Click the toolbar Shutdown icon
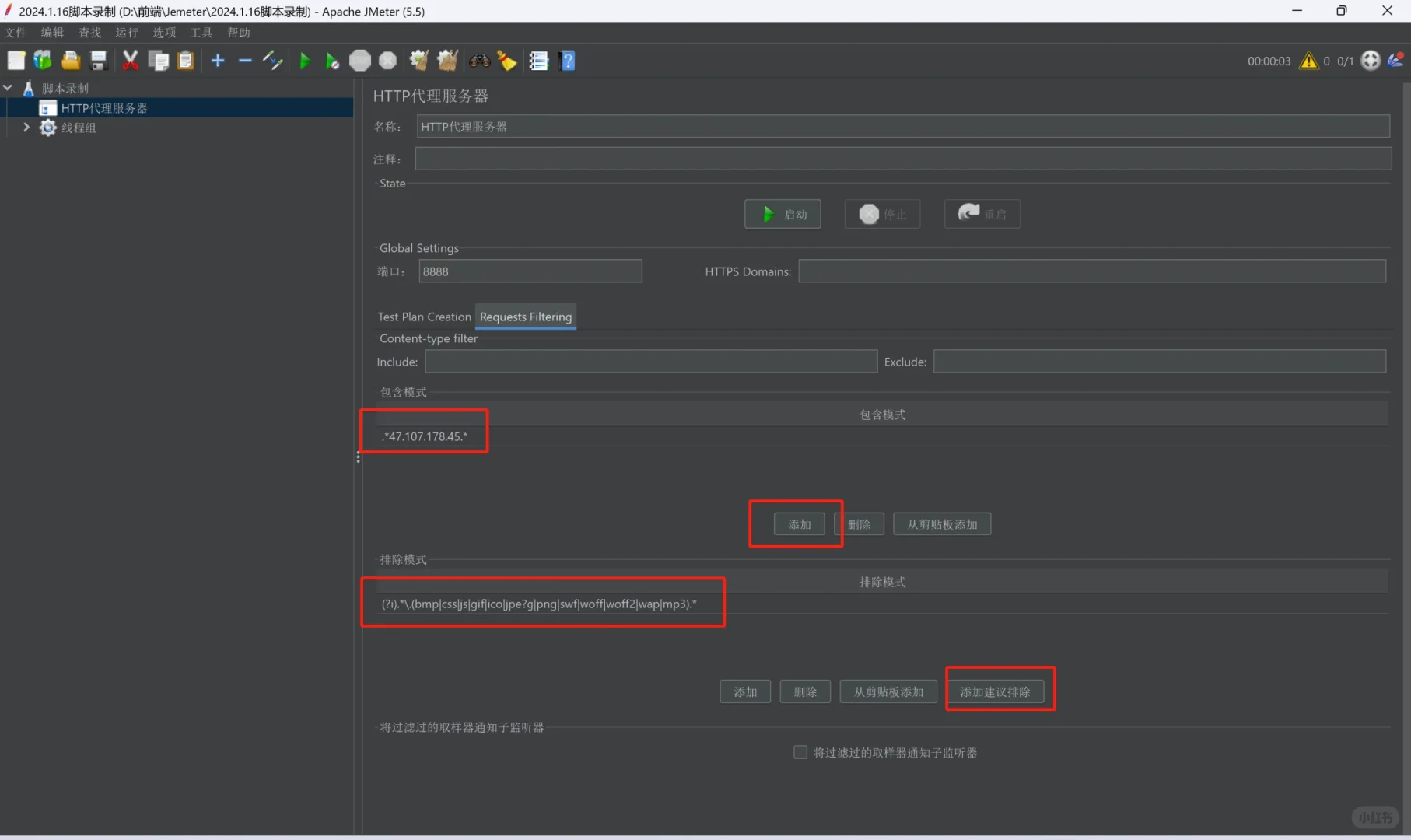Viewport: 1411px width, 840px height. point(387,61)
